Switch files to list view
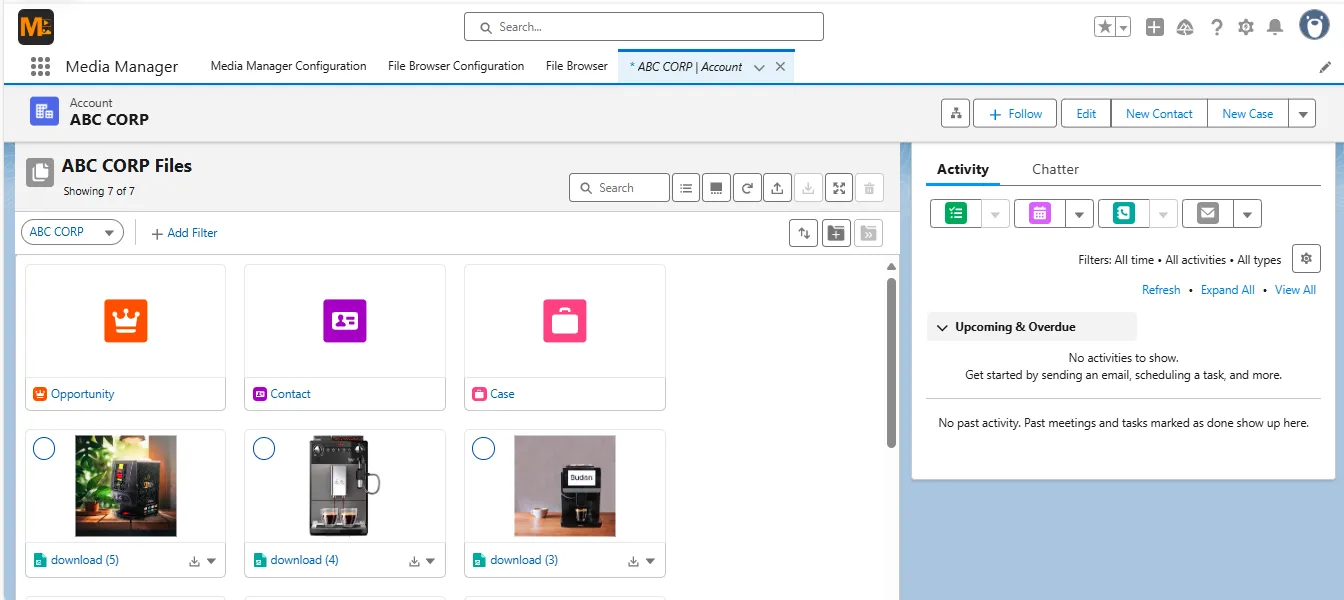The width and height of the screenshot is (1344, 600). [x=685, y=187]
